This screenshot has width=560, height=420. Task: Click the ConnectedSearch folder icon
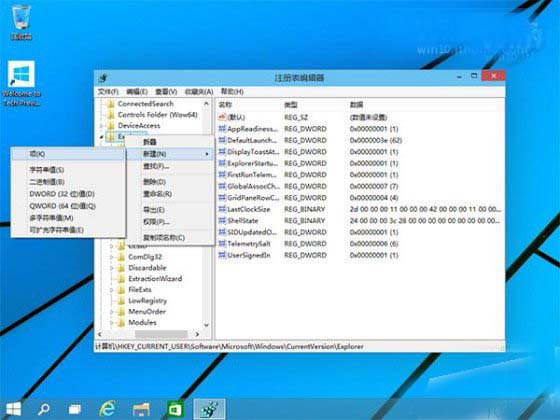pos(111,104)
